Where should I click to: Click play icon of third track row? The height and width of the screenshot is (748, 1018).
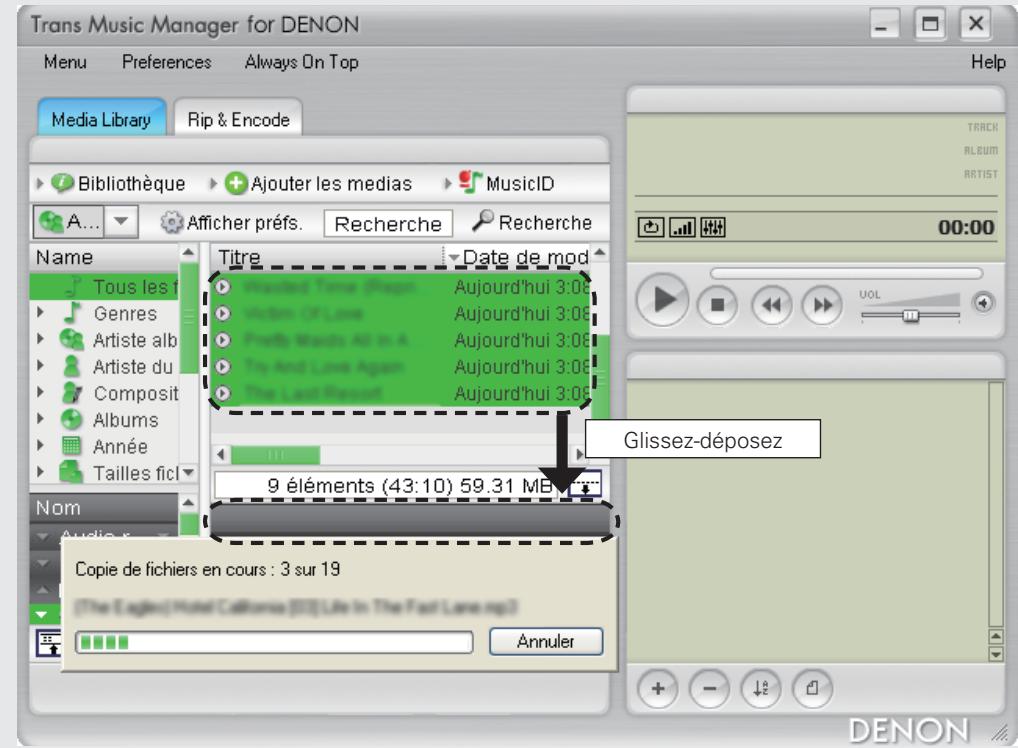tap(223, 340)
